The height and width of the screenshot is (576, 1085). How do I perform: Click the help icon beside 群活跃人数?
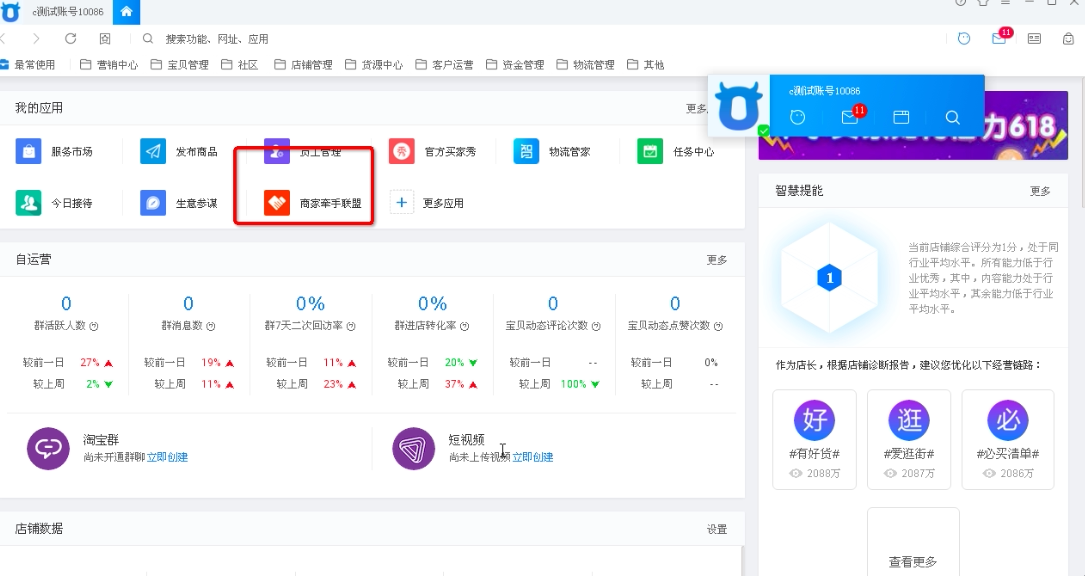(x=94, y=326)
